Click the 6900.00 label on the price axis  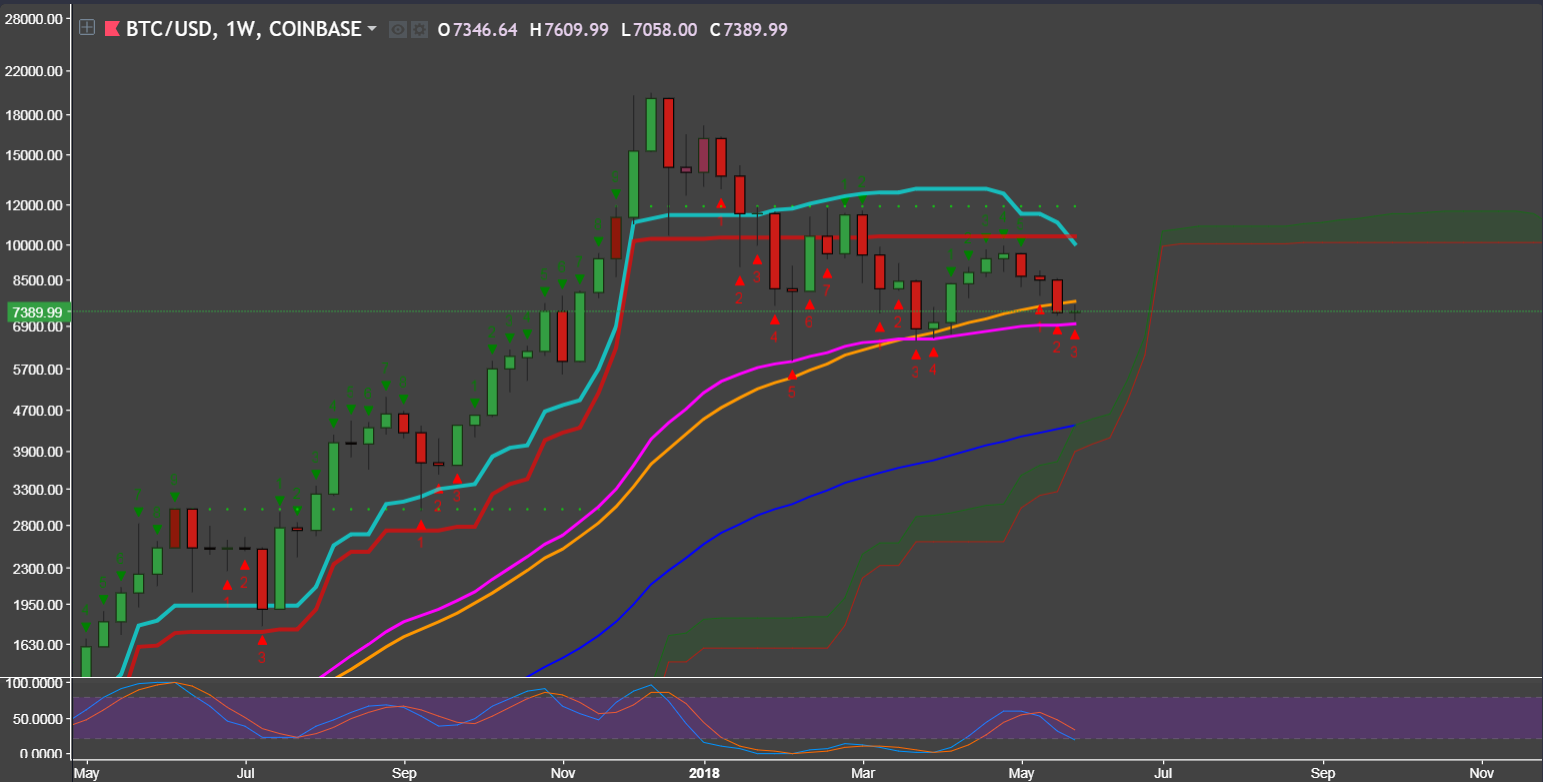39,327
